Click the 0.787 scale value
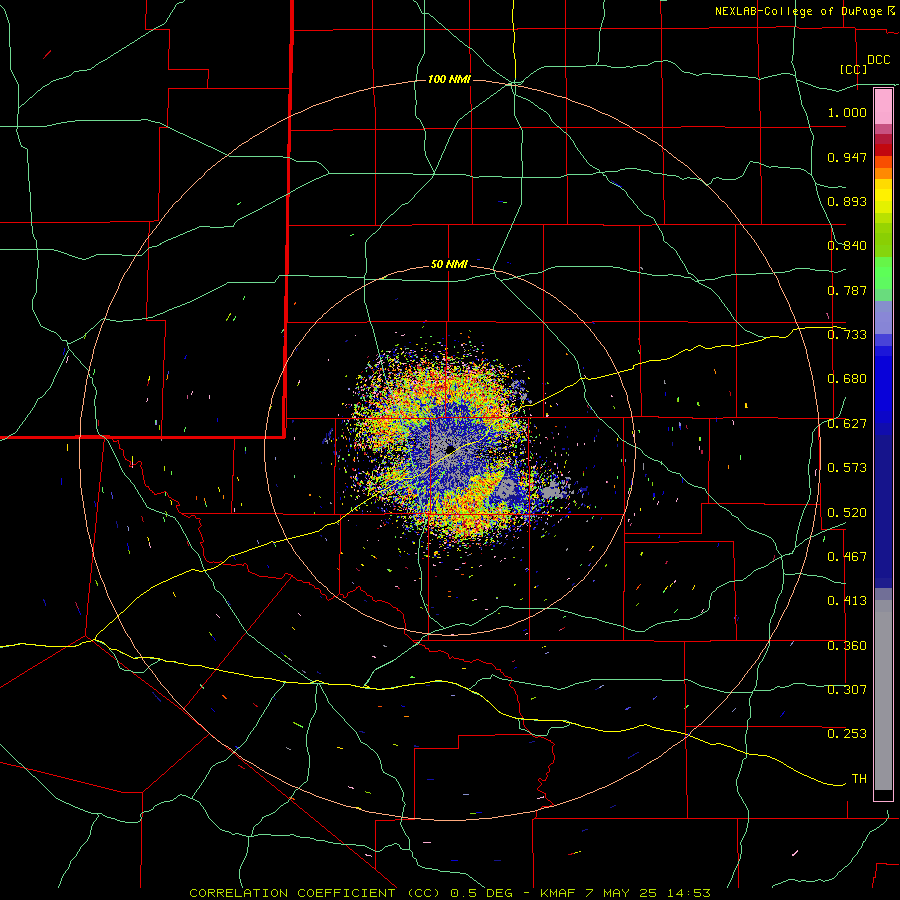900x900 pixels. click(x=847, y=290)
